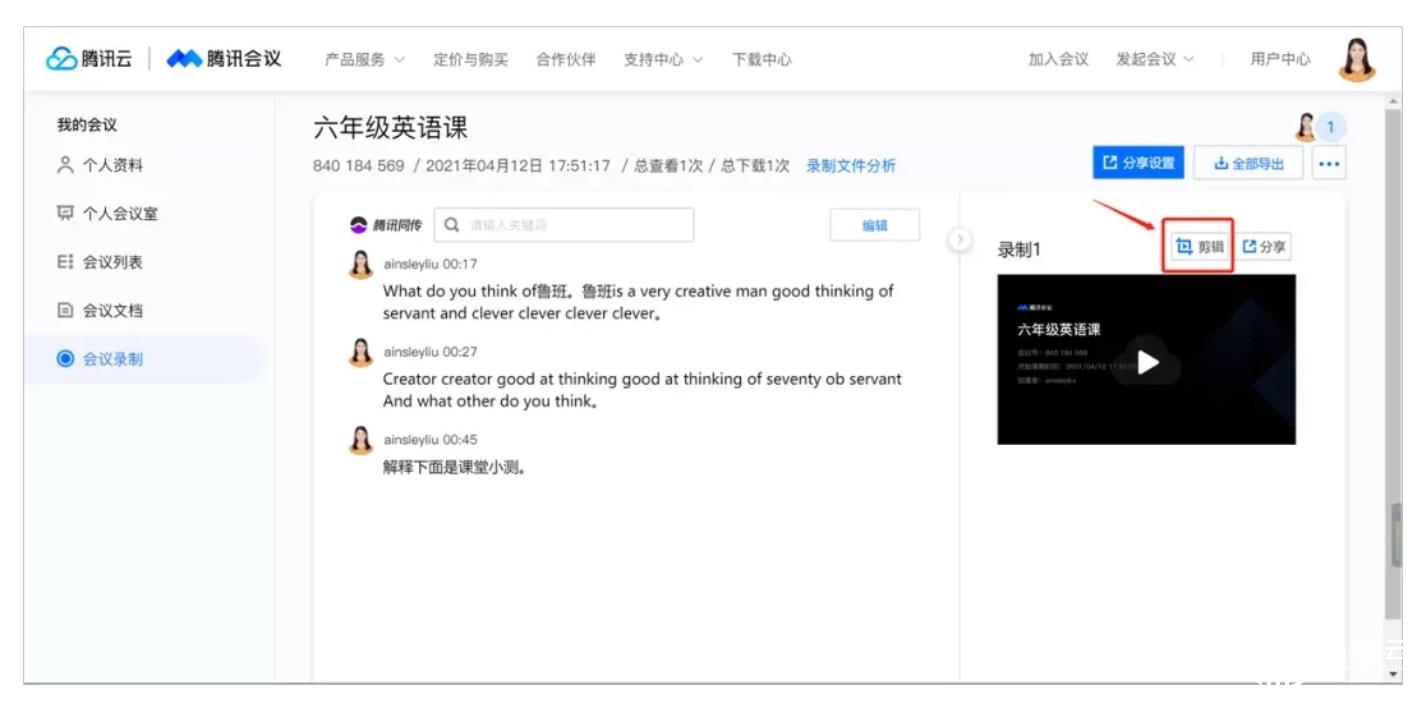Click speaker avatar at 00:17 entry

click(x=361, y=264)
